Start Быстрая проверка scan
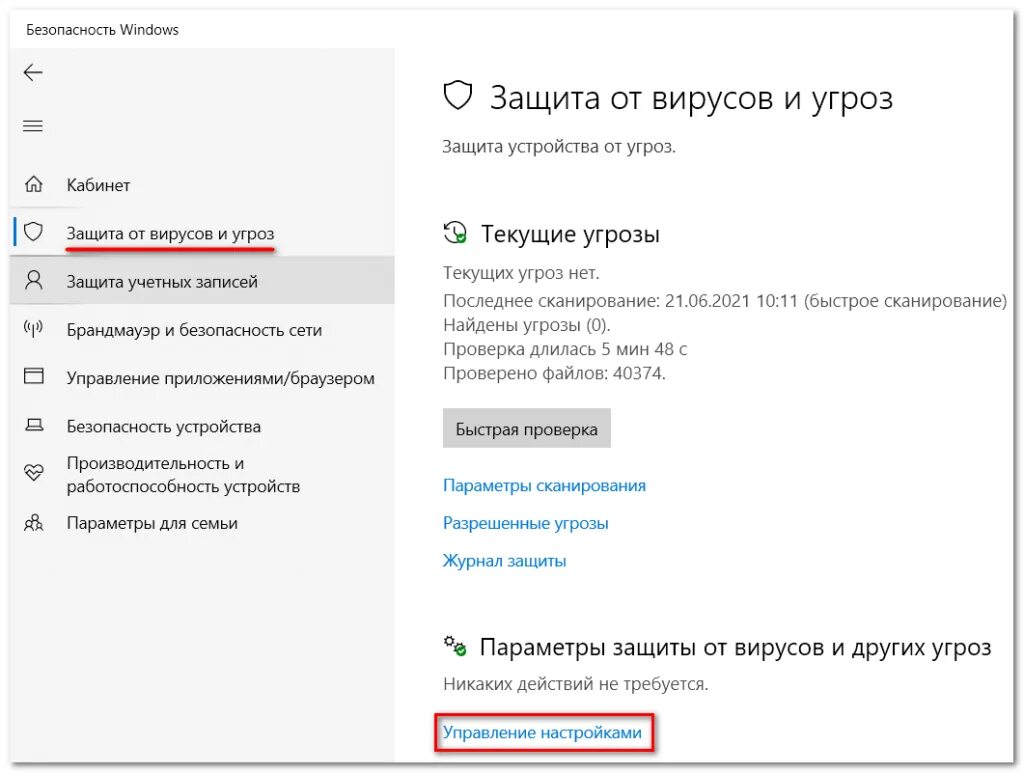1024x773 pixels. (526, 428)
